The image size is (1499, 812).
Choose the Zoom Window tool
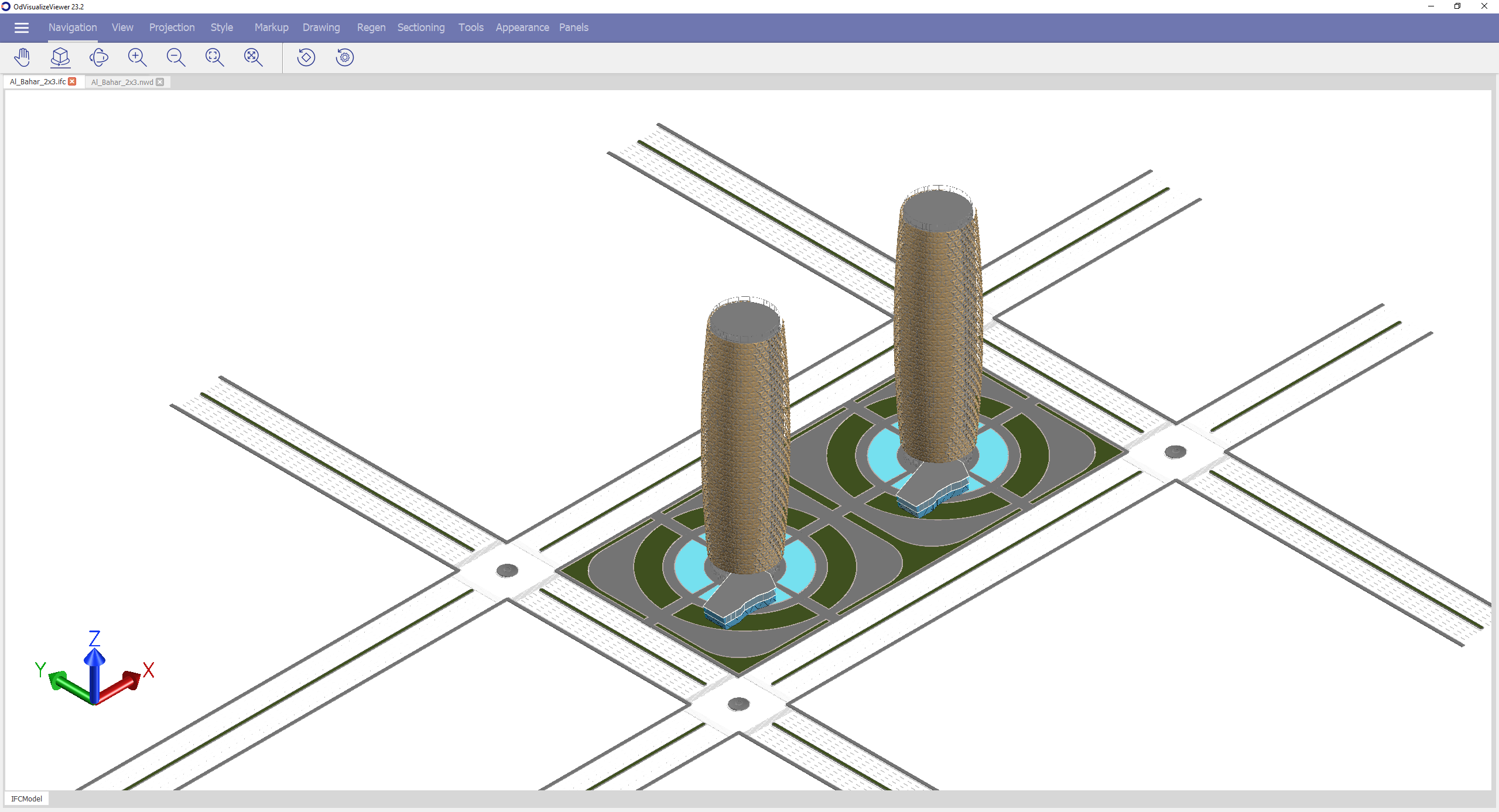214,57
